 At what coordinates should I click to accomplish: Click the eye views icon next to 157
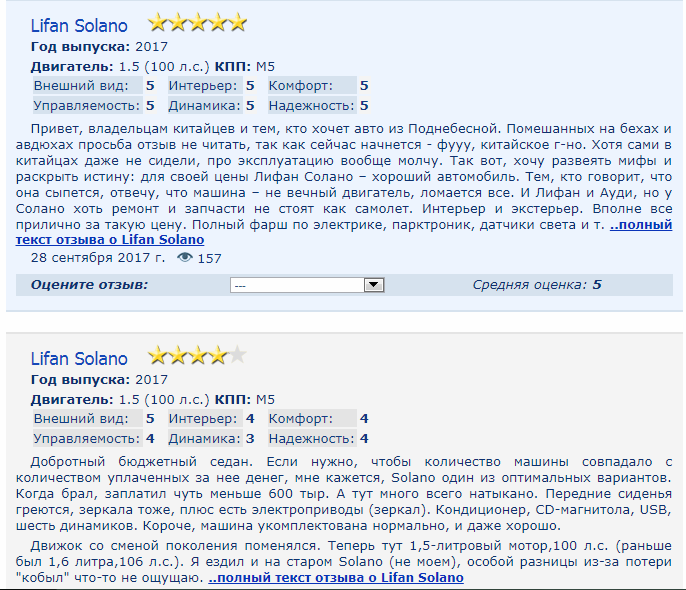click(x=185, y=258)
